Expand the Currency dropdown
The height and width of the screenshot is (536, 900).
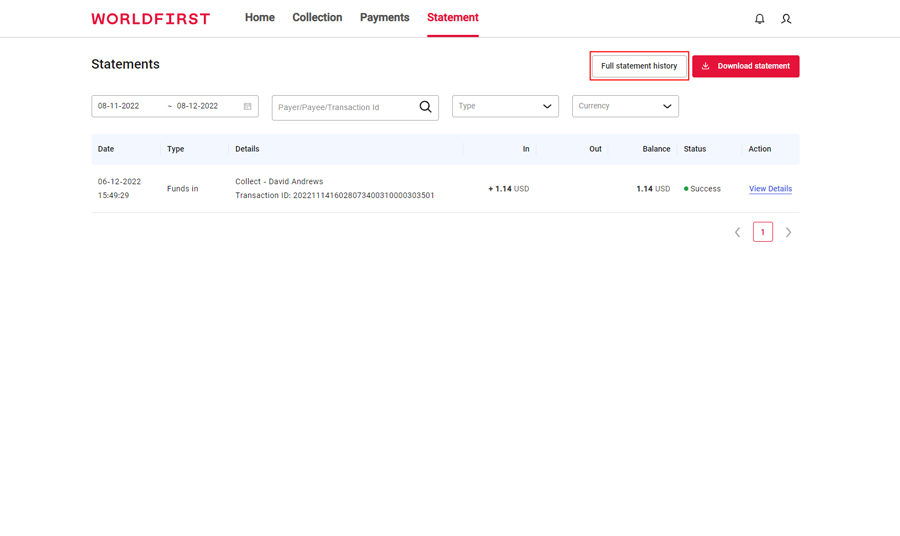(x=625, y=106)
